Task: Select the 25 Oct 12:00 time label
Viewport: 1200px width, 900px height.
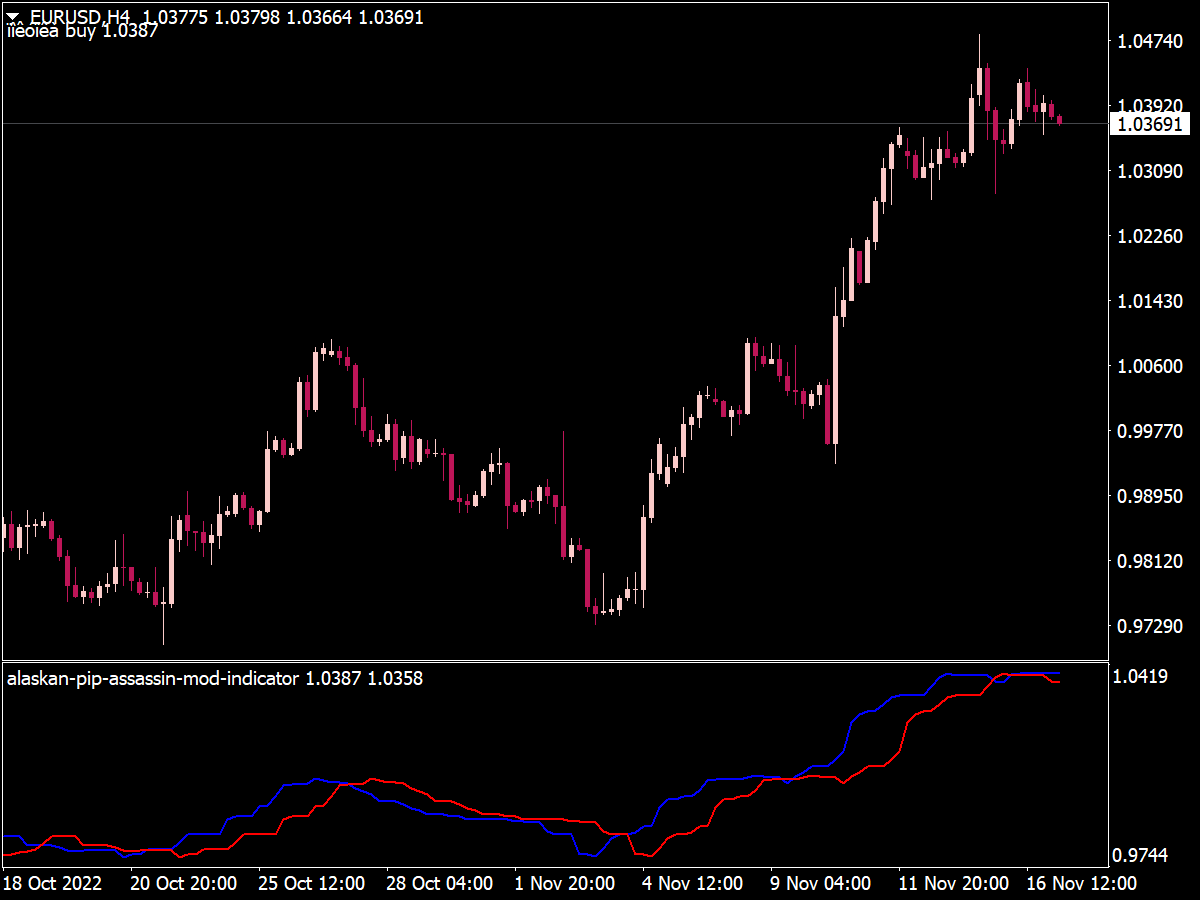Action: (314, 884)
